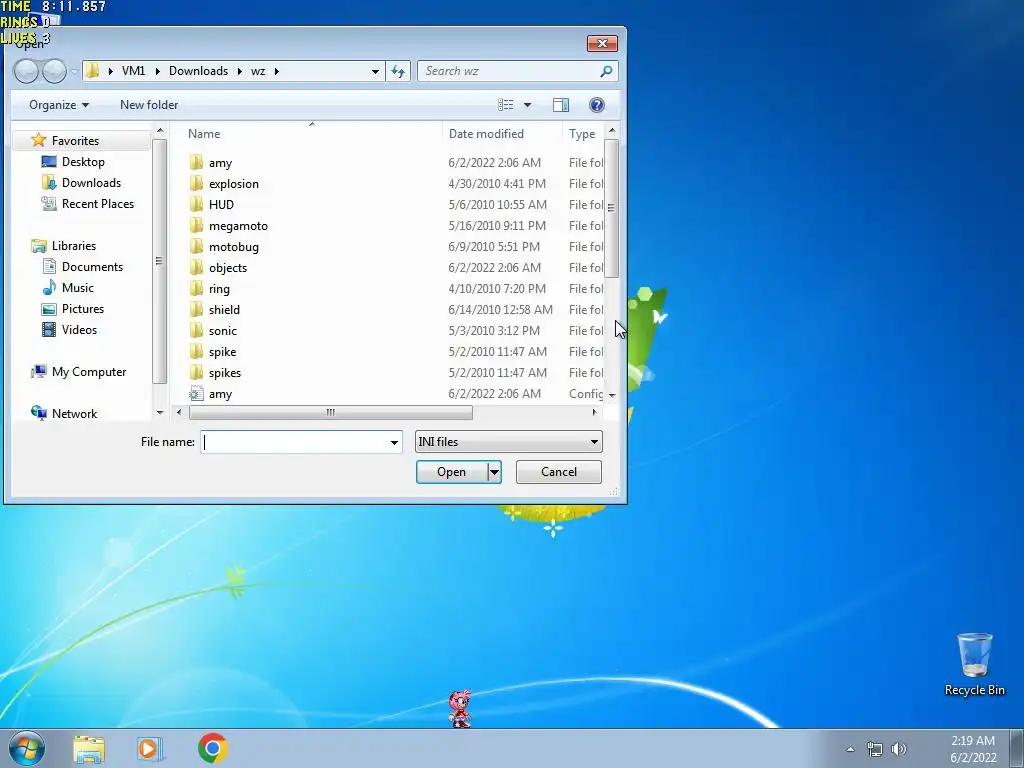Show hidden tray icons
The height and width of the screenshot is (768, 1024).
click(x=850, y=749)
